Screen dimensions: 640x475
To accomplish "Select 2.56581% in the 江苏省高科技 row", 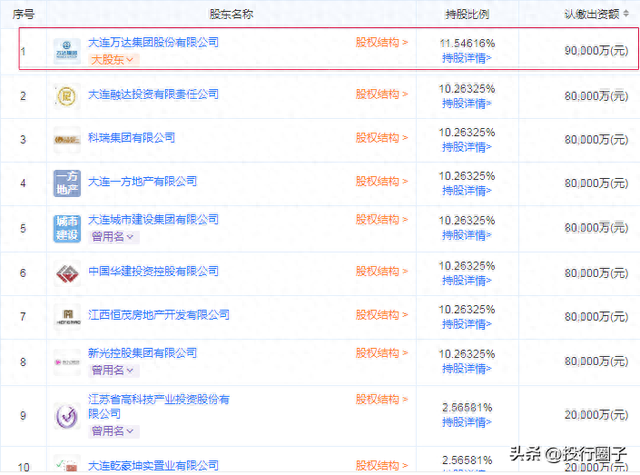I will (467, 408).
